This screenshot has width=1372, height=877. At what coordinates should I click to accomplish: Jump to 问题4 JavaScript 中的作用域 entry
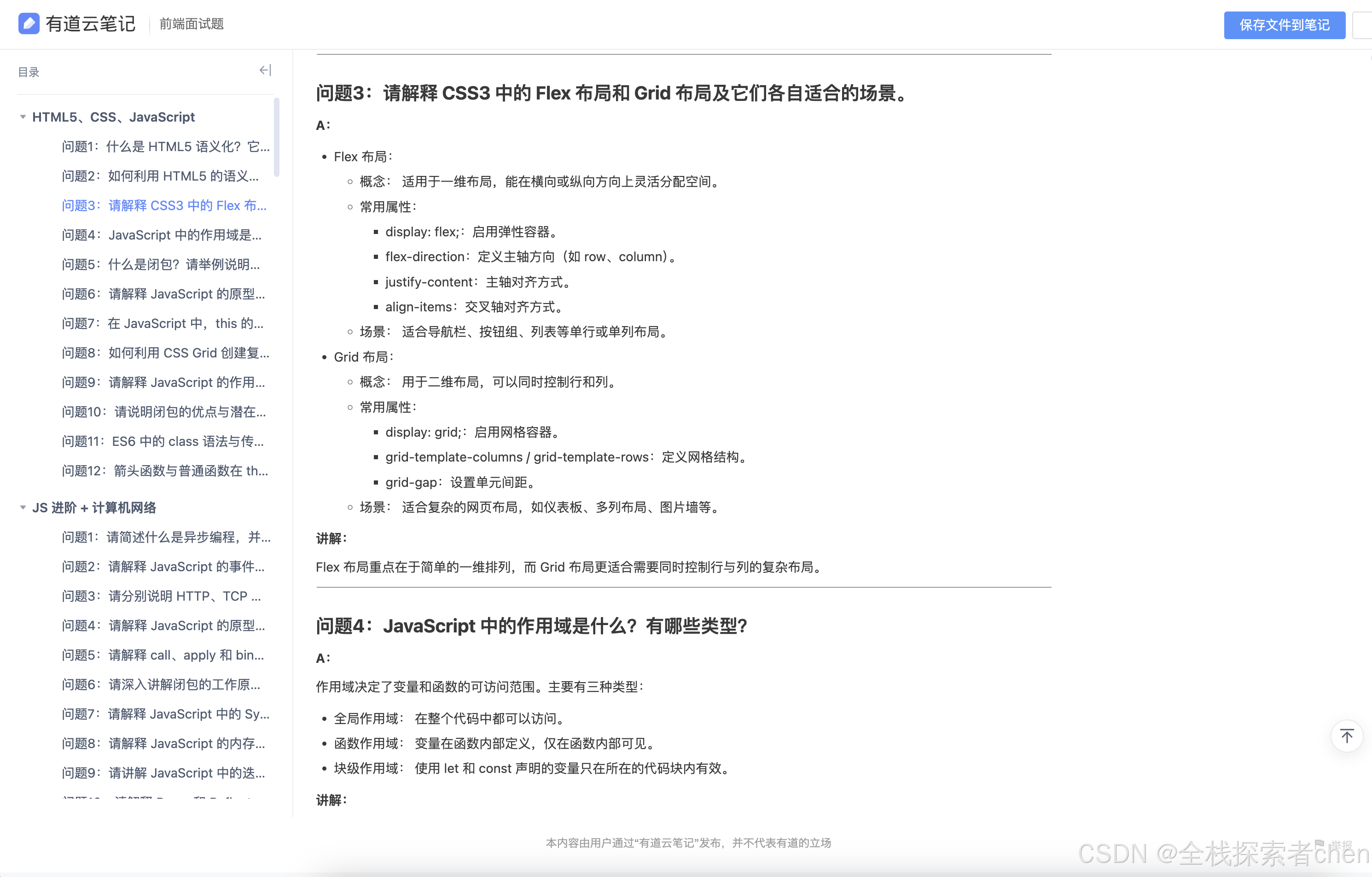coord(162,235)
